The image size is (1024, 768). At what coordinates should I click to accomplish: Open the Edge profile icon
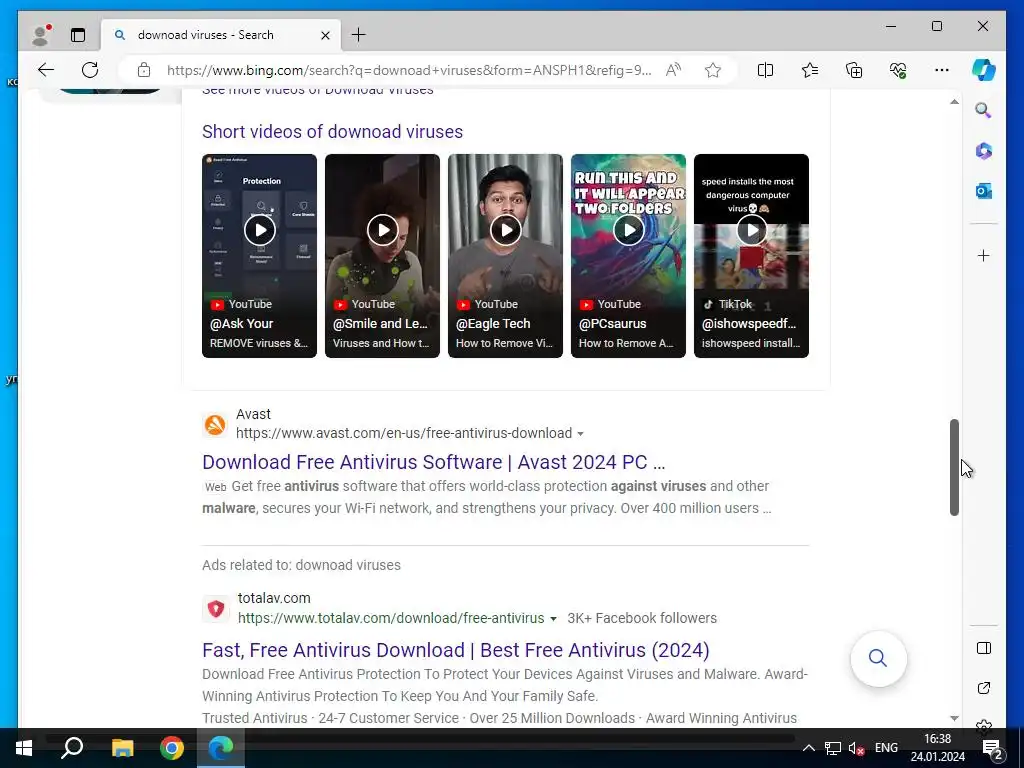(x=41, y=35)
